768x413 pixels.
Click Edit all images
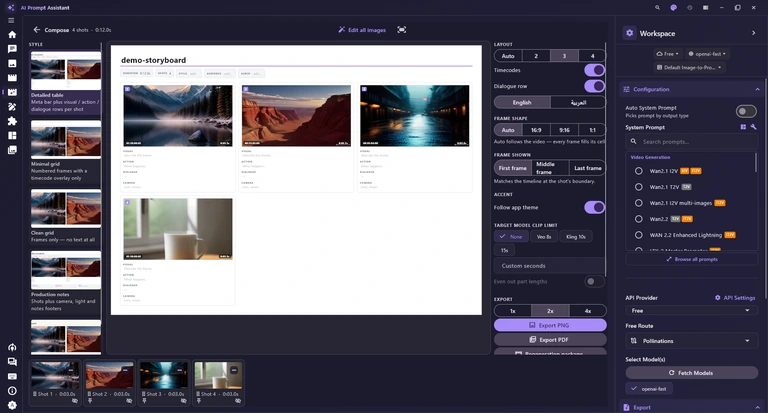[x=362, y=30]
